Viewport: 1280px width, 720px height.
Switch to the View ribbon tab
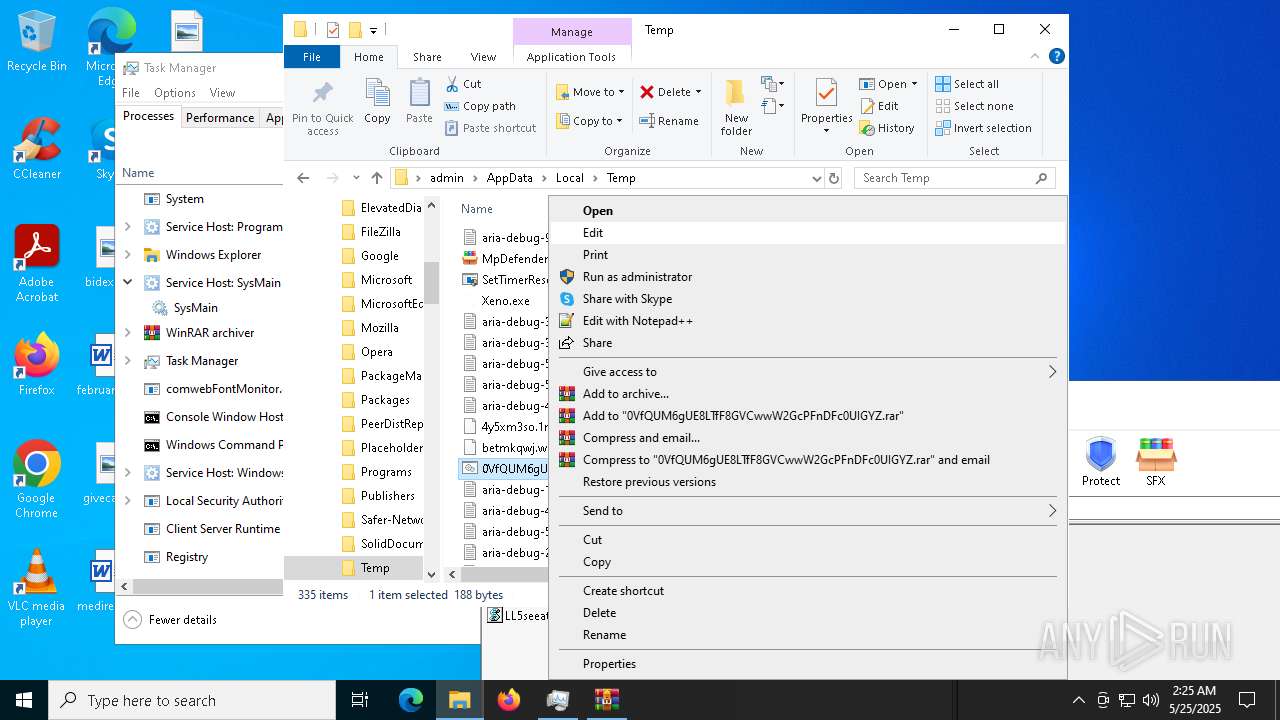coord(483,57)
